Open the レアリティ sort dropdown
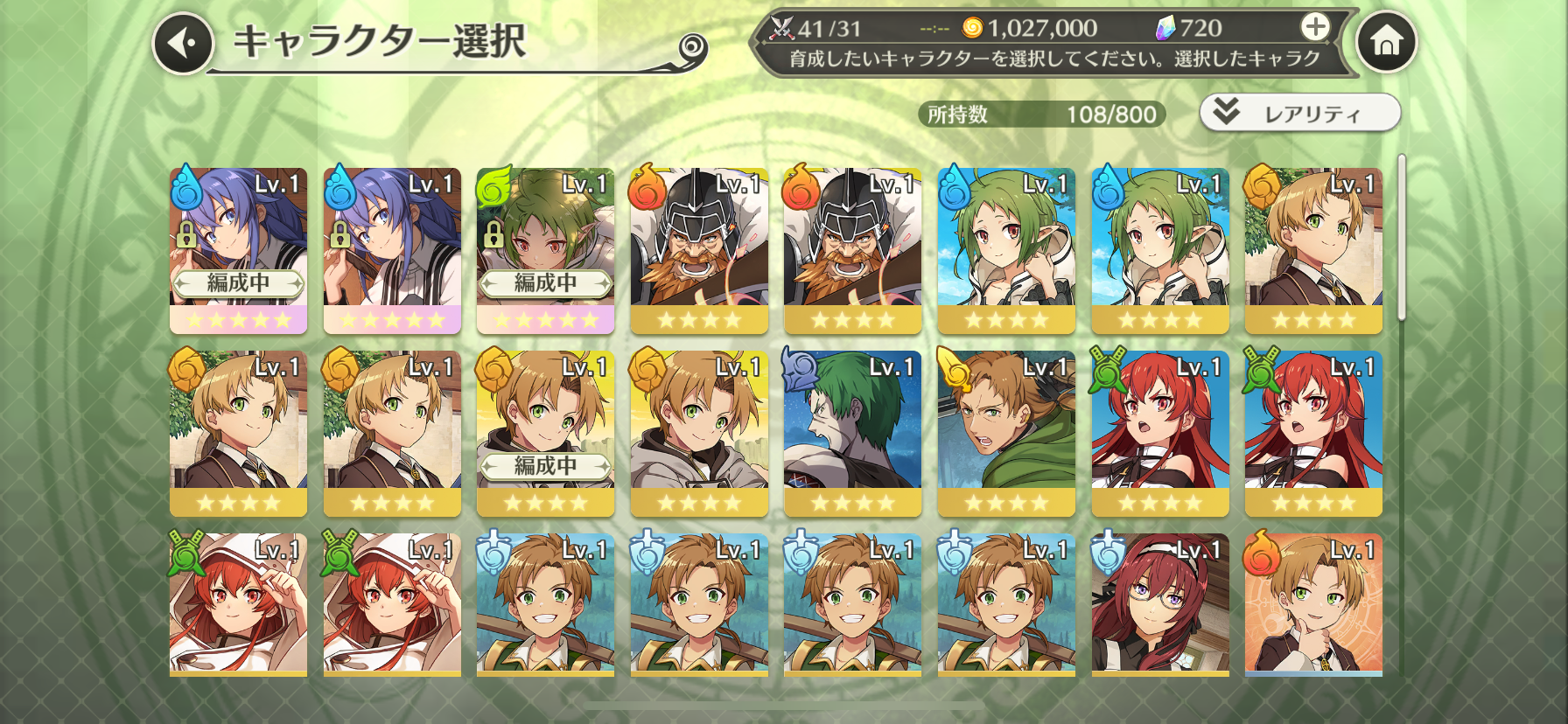Image resolution: width=1568 pixels, height=724 pixels. pos(1300,113)
